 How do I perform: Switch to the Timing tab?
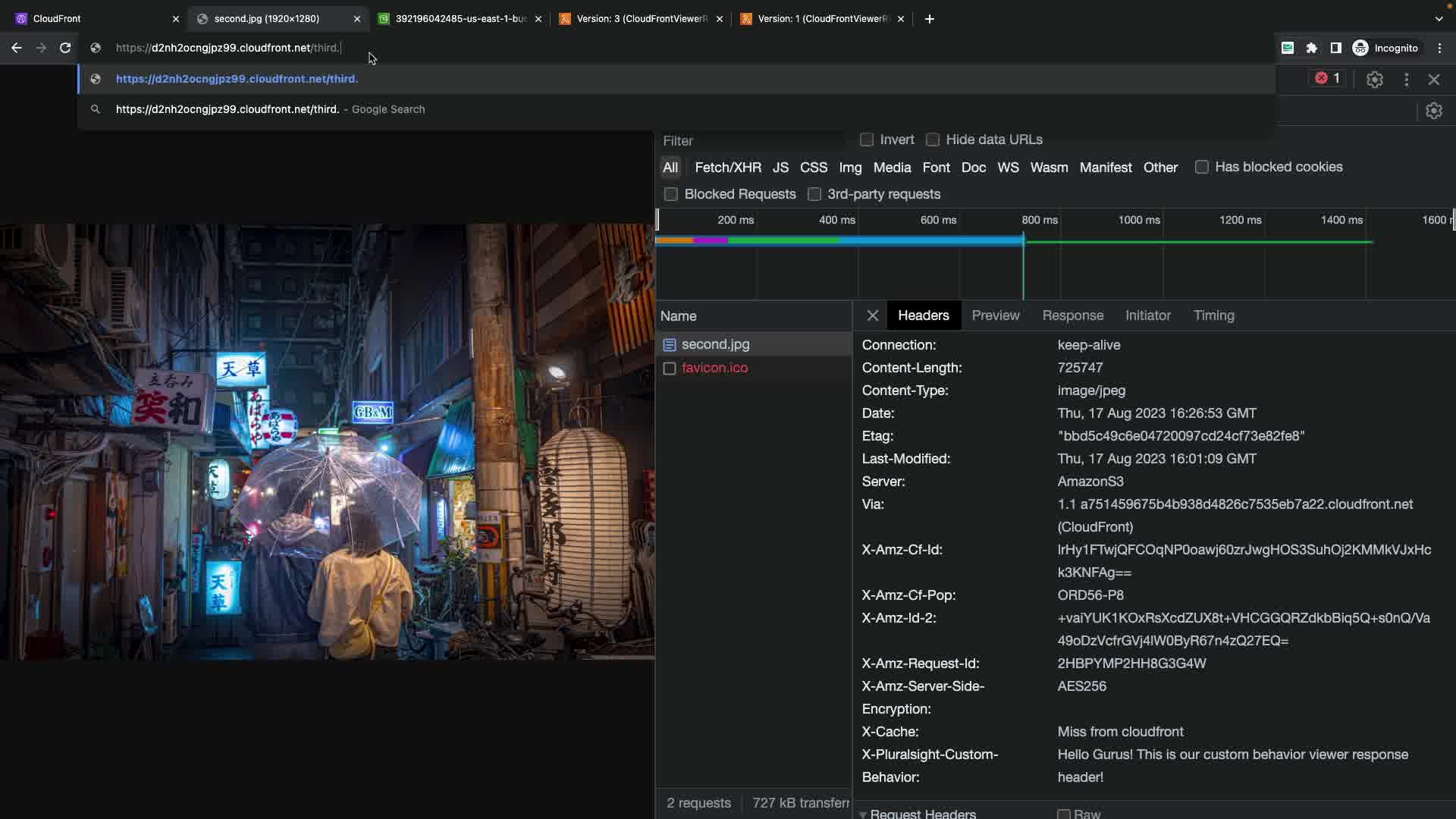[x=1213, y=315]
